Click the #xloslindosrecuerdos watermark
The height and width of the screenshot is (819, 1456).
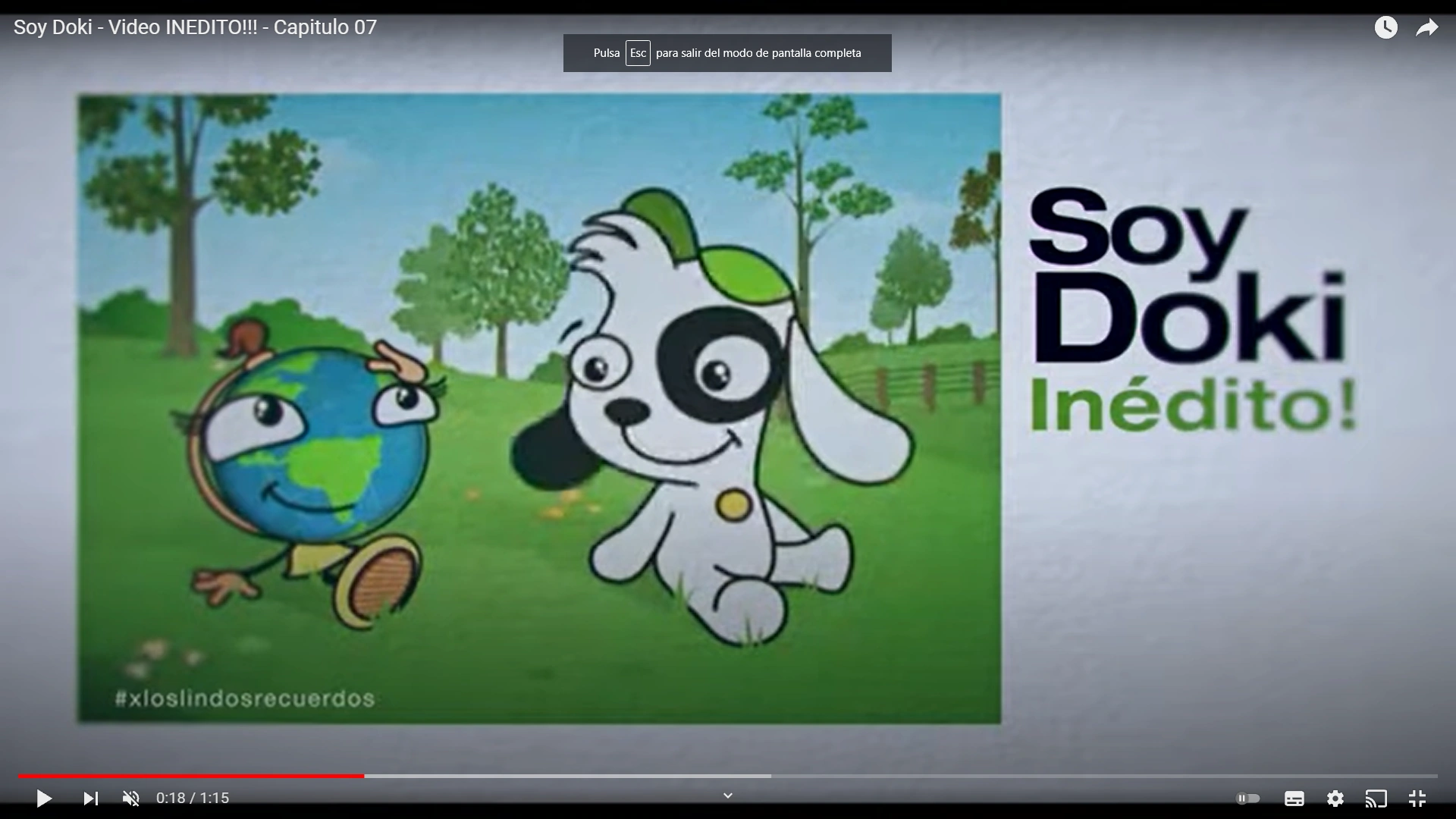244,698
